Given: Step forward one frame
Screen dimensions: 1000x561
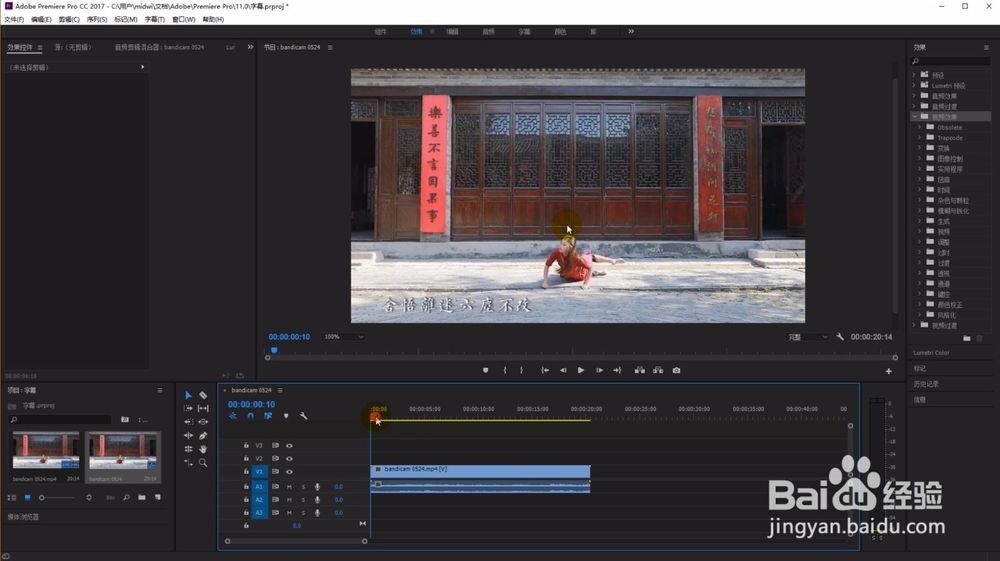Looking at the screenshot, I should tap(599, 370).
